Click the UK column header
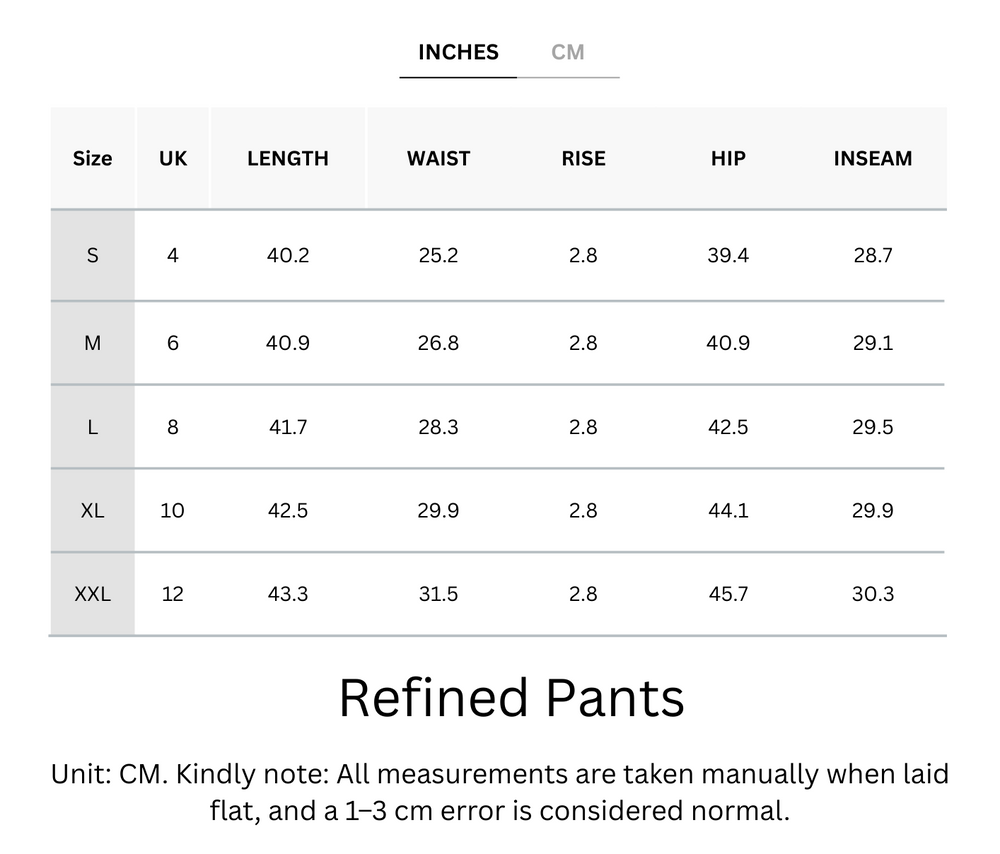1000x854 pixels. [172, 158]
